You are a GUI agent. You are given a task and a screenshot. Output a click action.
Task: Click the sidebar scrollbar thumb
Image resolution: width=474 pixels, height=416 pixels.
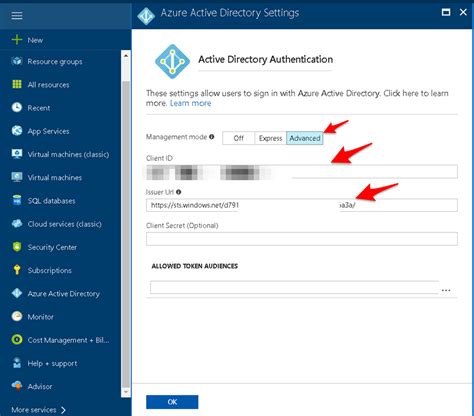[x=126, y=235]
